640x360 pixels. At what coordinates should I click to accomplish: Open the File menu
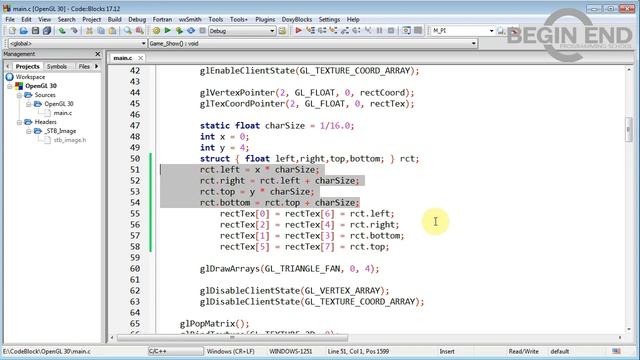click(10, 19)
